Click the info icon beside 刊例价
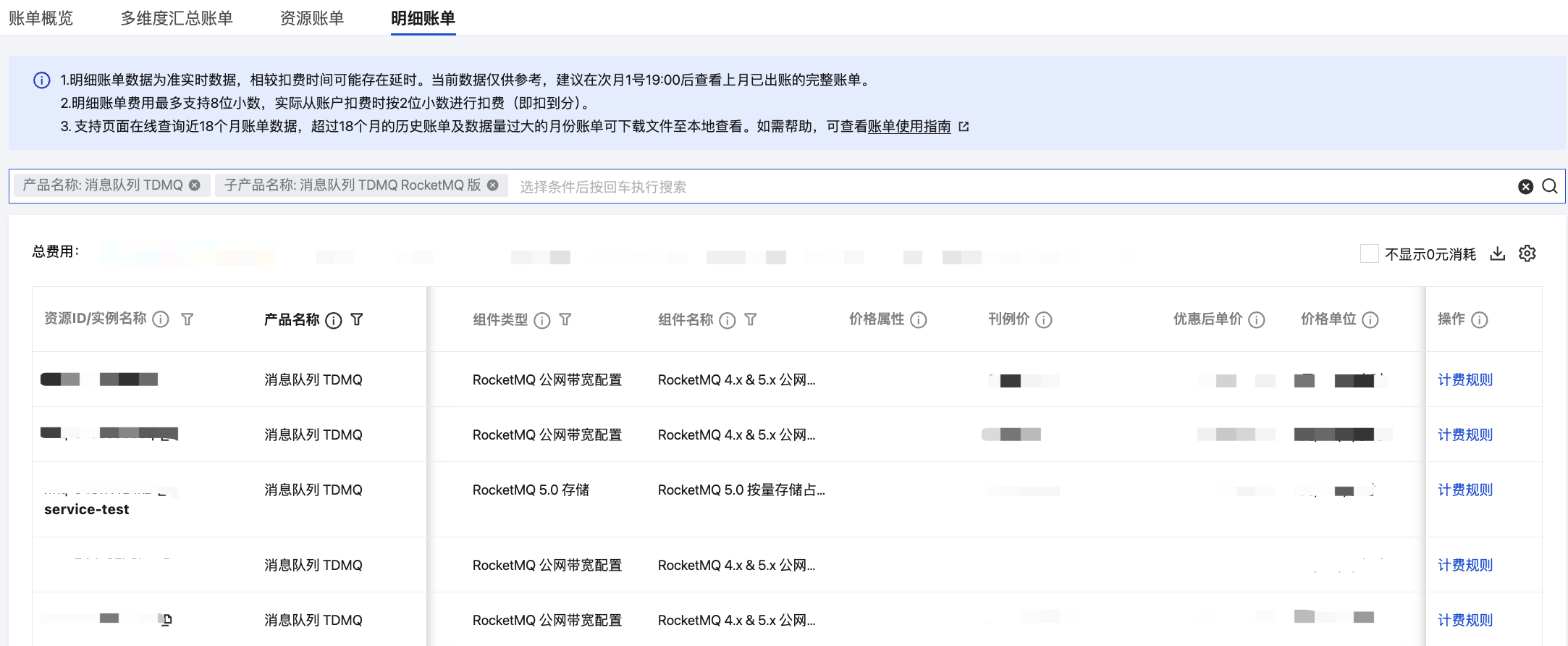The height and width of the screenshot is (646, 1568). click(x=1043, y=320)
